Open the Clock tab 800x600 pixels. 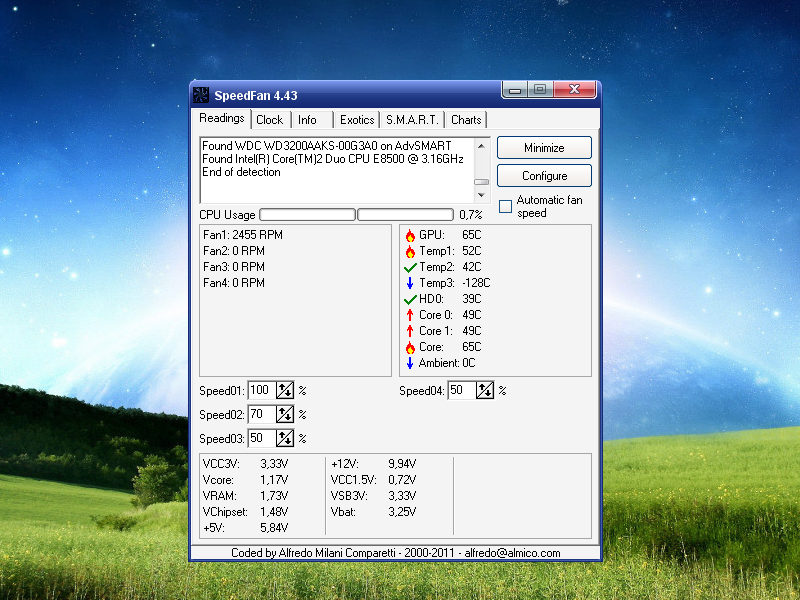(270, 120)
